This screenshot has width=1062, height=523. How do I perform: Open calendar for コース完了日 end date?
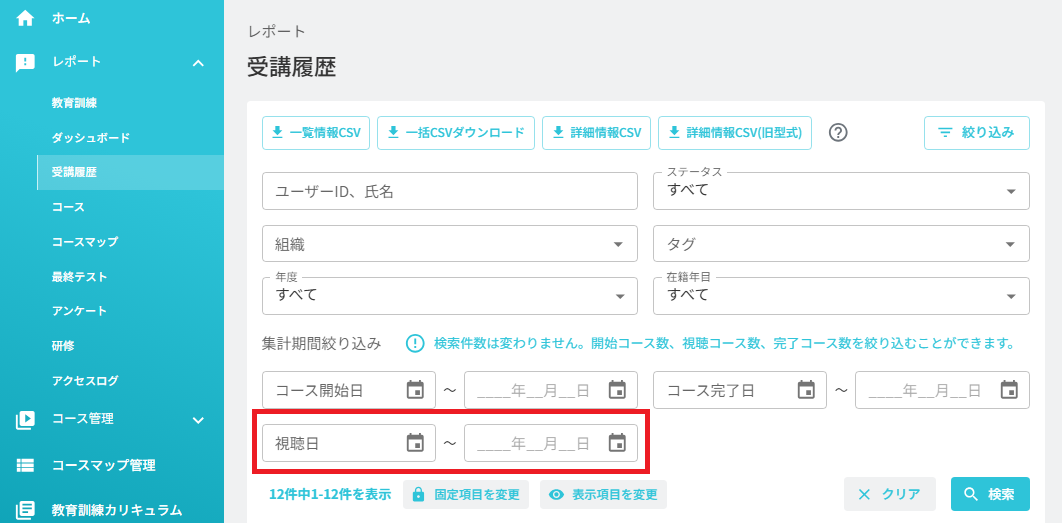pyautogui.click(x=1009, y=390)
